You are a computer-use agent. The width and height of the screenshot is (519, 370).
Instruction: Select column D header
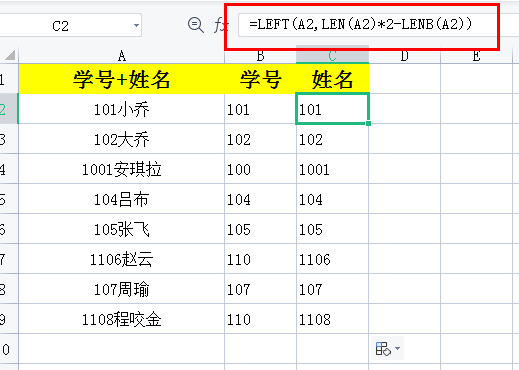pyautogui.click(x=404, y=56)
